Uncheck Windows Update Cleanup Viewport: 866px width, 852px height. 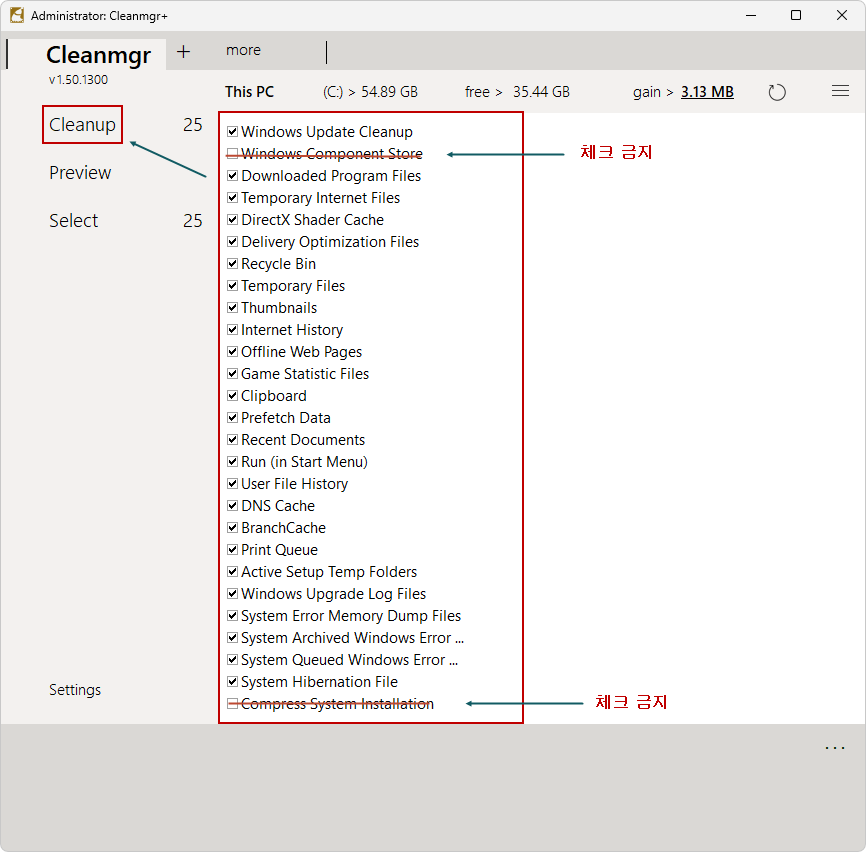[233, 131]
